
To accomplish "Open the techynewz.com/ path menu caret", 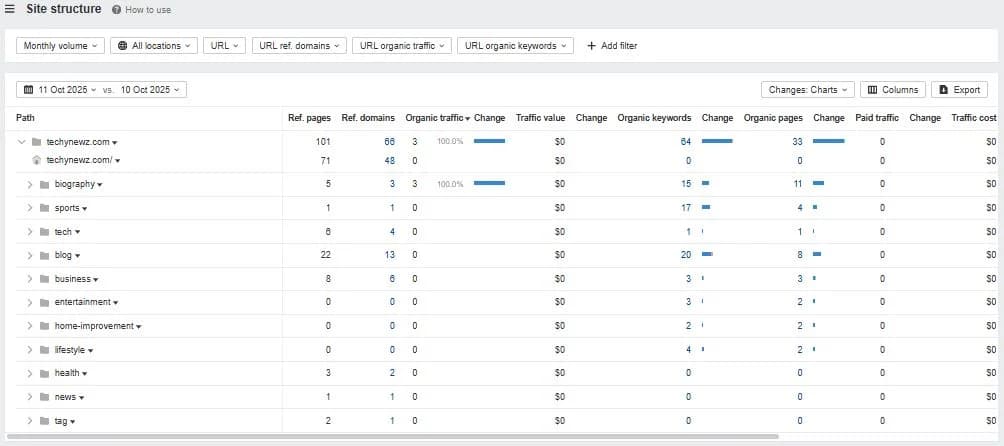I will (x=118, y=161).
